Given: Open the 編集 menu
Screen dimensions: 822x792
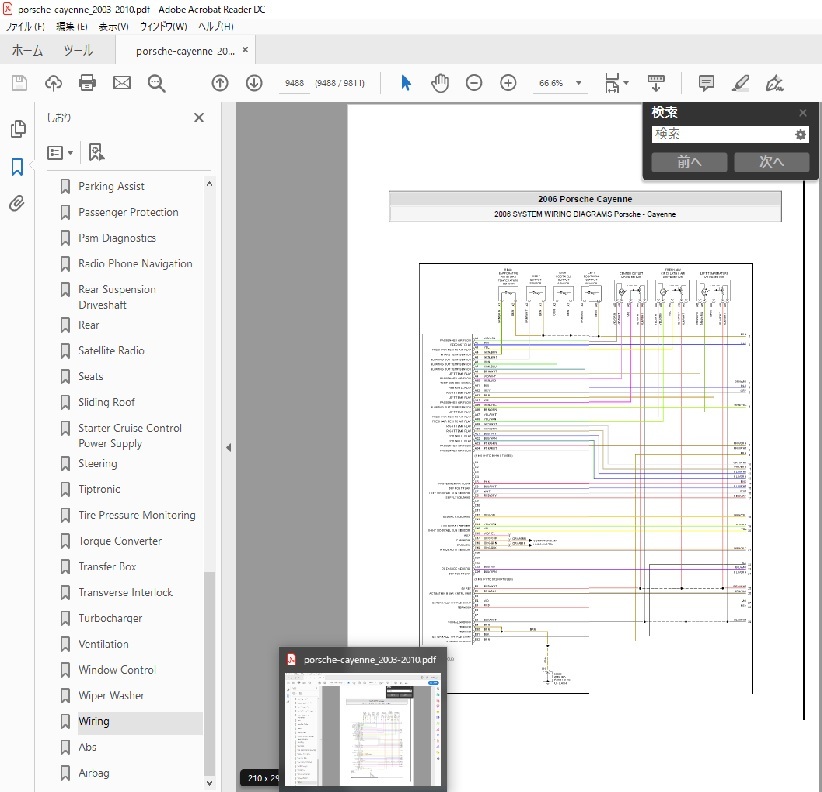Looking at the screenshot, I should [x=71, y=26].
